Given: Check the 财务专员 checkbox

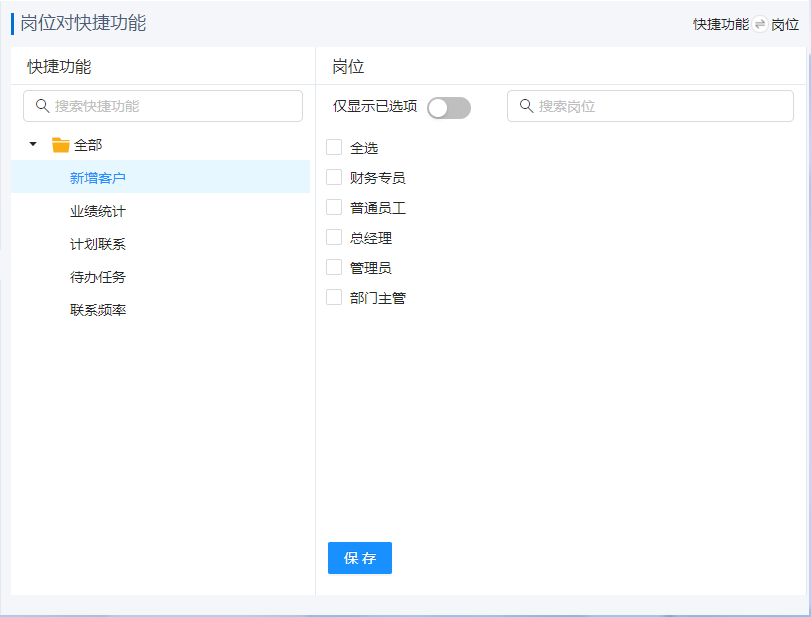Looking at the screenshot, I should (334, 178).
